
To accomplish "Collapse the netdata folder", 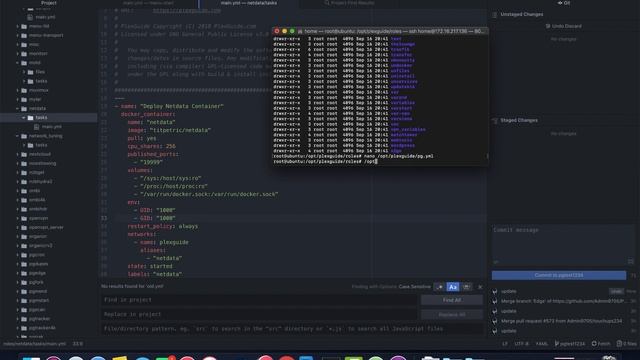I will click(18, 109).
